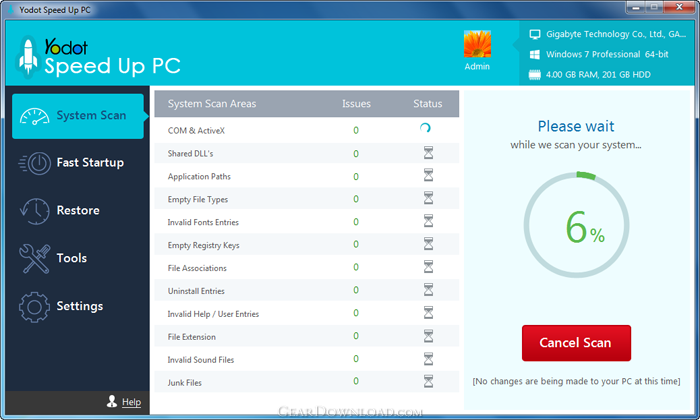Click the hourglass icon for Uninstall Entries
Viewport: 700px width, 420px height.
coord(428,290)
